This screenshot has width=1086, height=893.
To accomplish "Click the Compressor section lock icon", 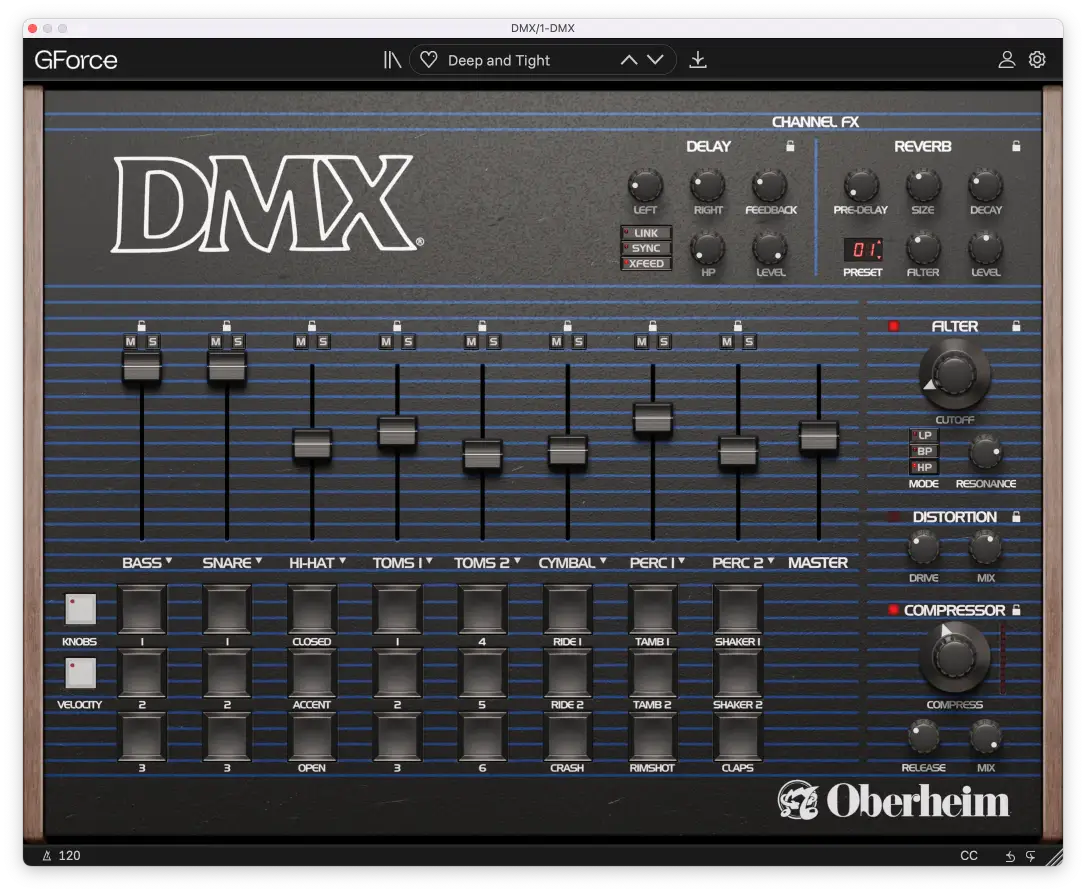I will (1016, 610).
